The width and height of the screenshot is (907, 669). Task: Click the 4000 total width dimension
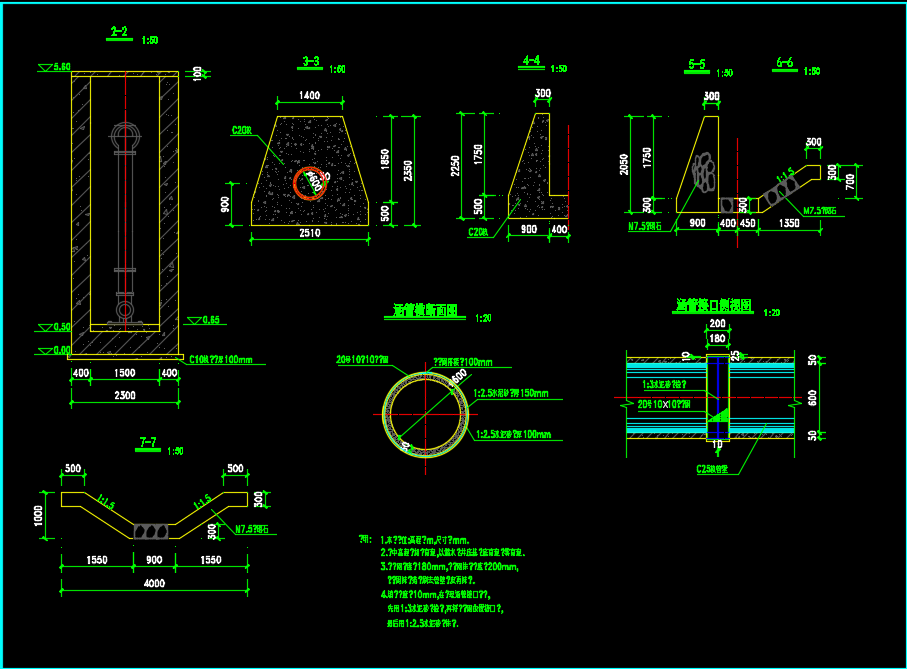click(153, 583)
